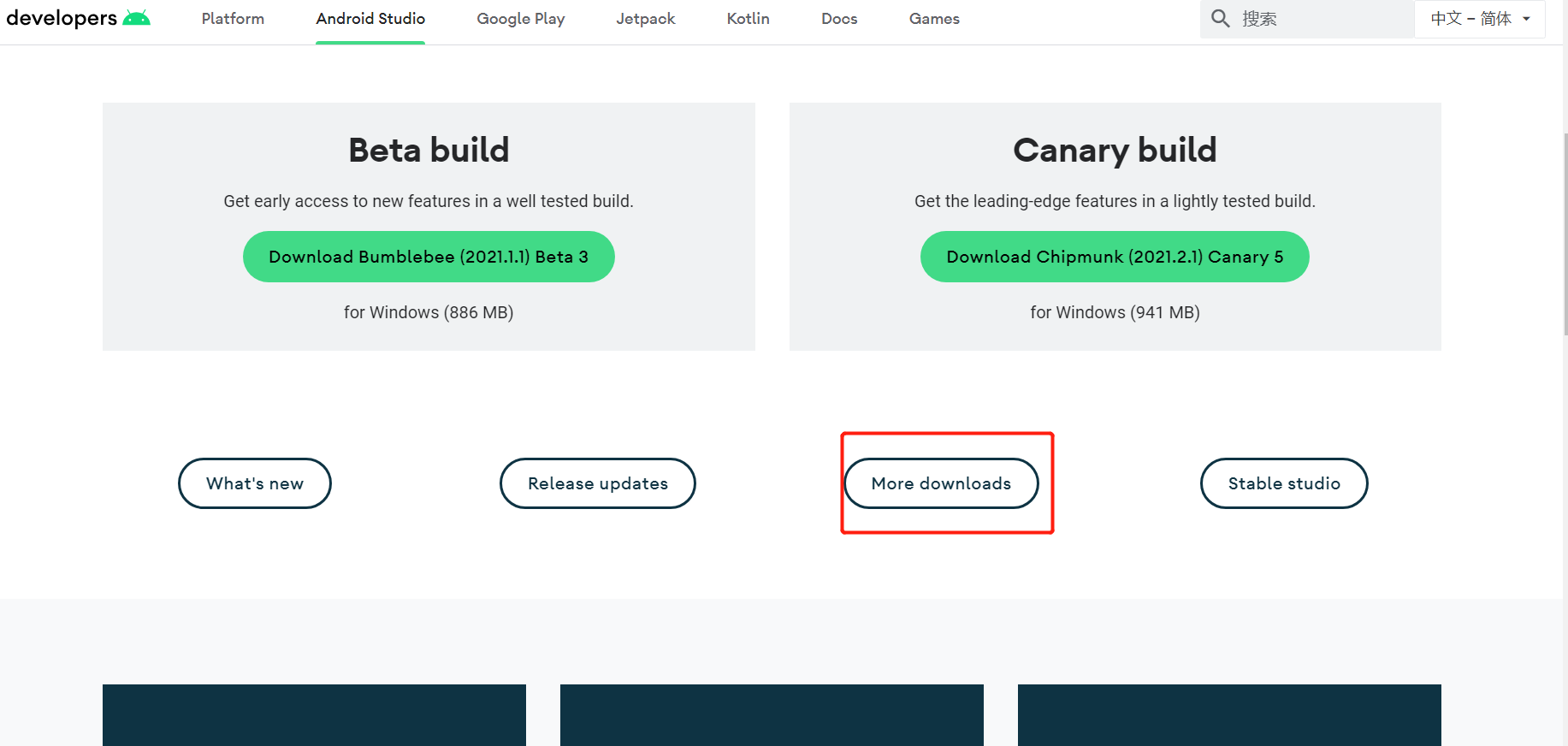Select the Android Studio tab
Viewport: 1568px width, 746px height.
[x=370, y=19]
